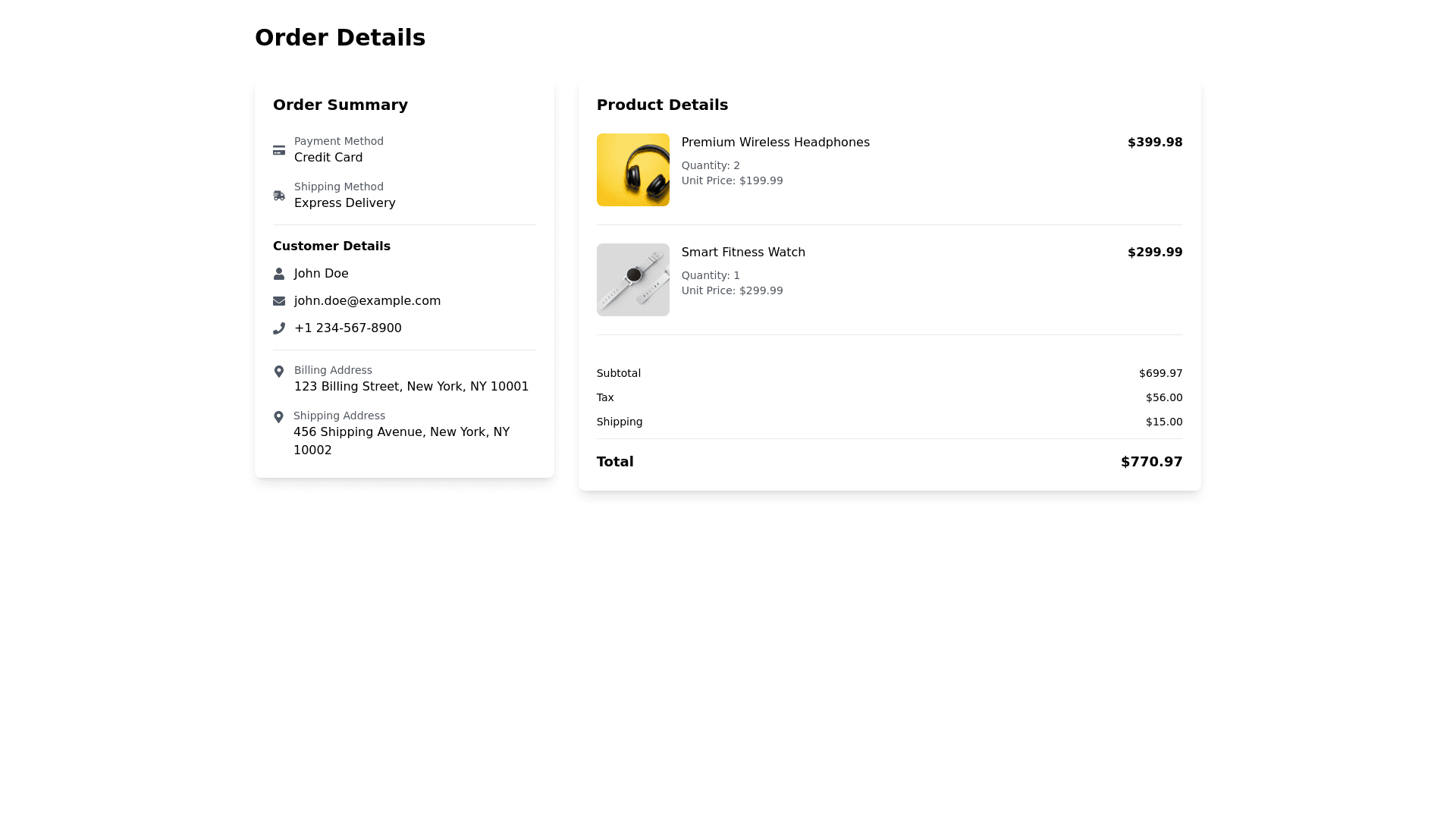
Task: Click the shipping truck icon
Action: [x=279, y=196]
